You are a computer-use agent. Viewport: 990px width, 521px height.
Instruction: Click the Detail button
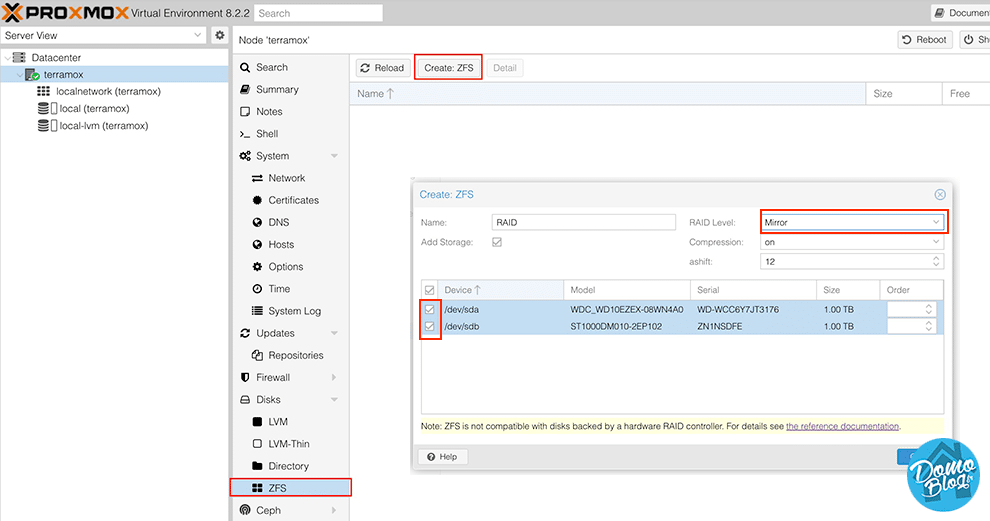(x=504, y=68)
